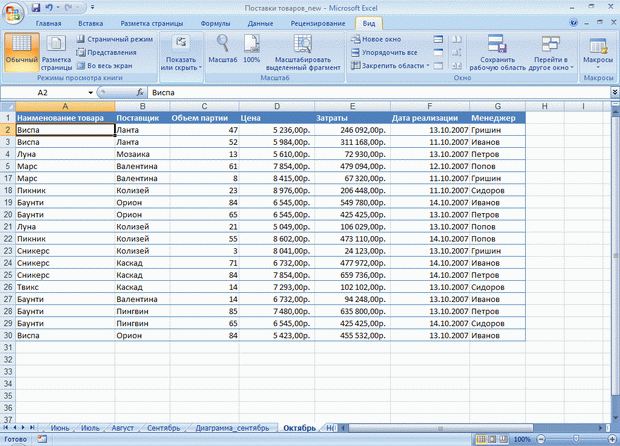Open the quick access toolbar customize arrow
The image size is (620, 446).
[x=92, y=8]
